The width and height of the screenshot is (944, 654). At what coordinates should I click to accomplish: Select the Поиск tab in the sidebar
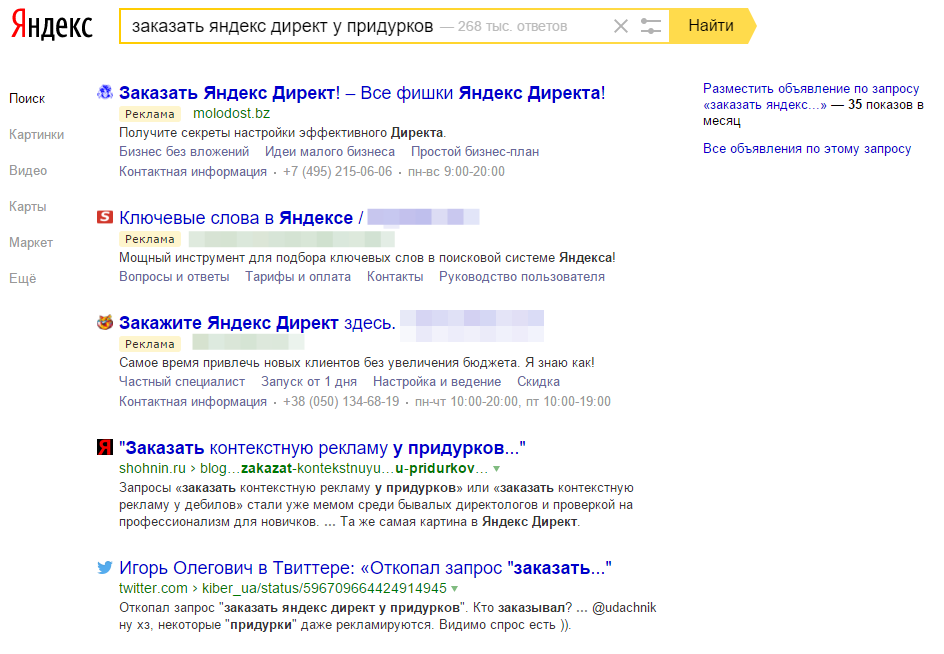[x=27, y=98]
